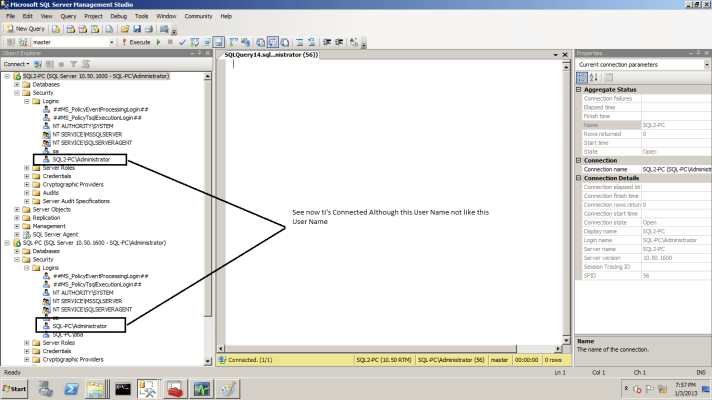Click the Database Engine Query icon
Viewport: 712px width, 400px height.
coord(55,29)
